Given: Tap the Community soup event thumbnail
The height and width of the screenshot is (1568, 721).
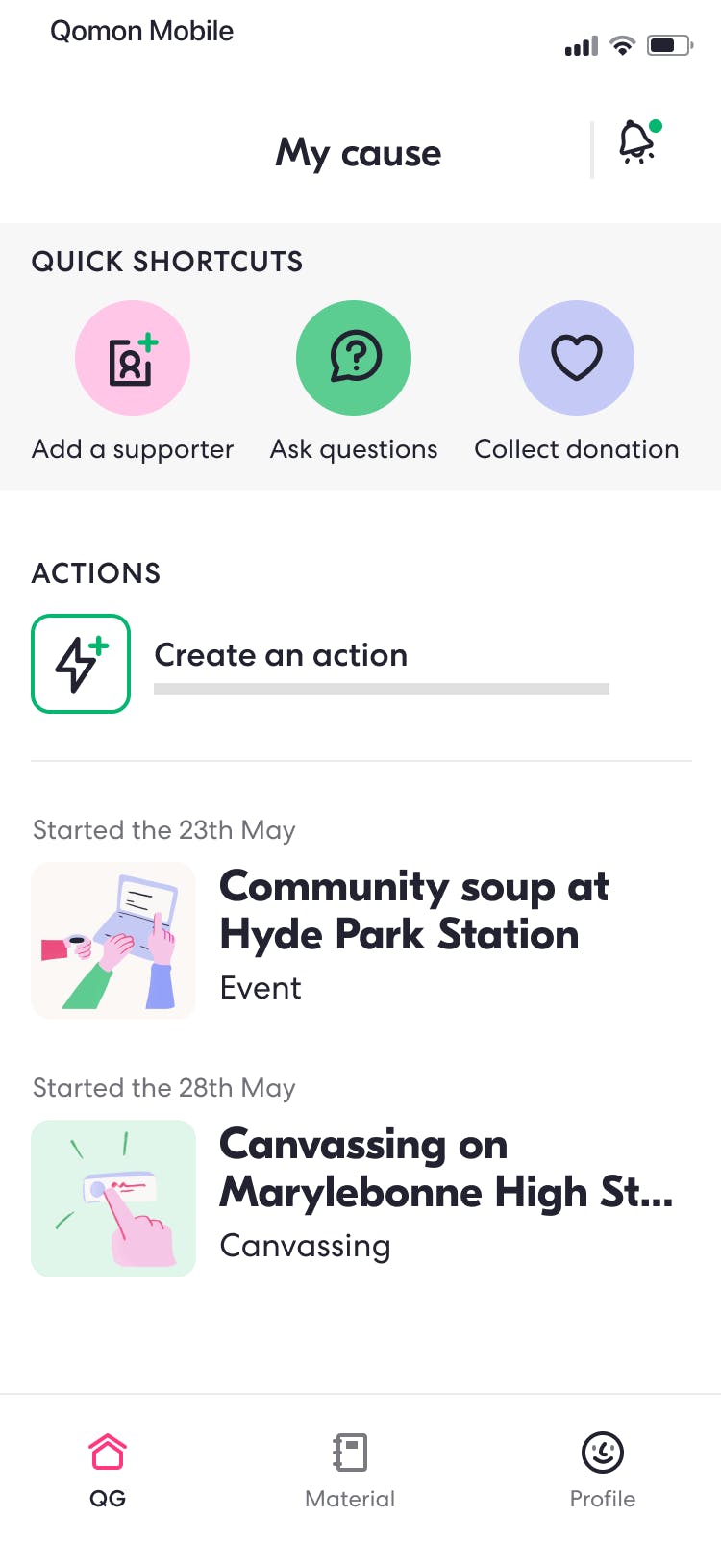Looking at the screenshot, I should tap(113, 941).
